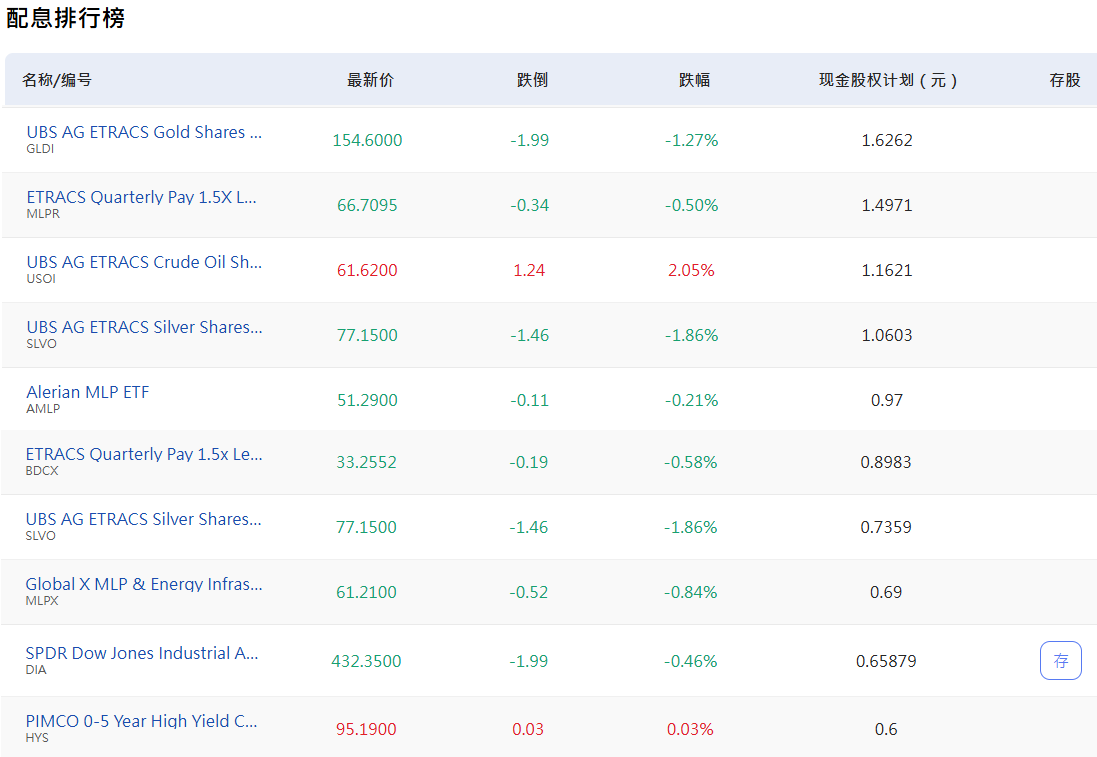Click the 名称/编号 column header
Image resolution: width=1097 pixels, height=757 pixels.
point(57,80)
